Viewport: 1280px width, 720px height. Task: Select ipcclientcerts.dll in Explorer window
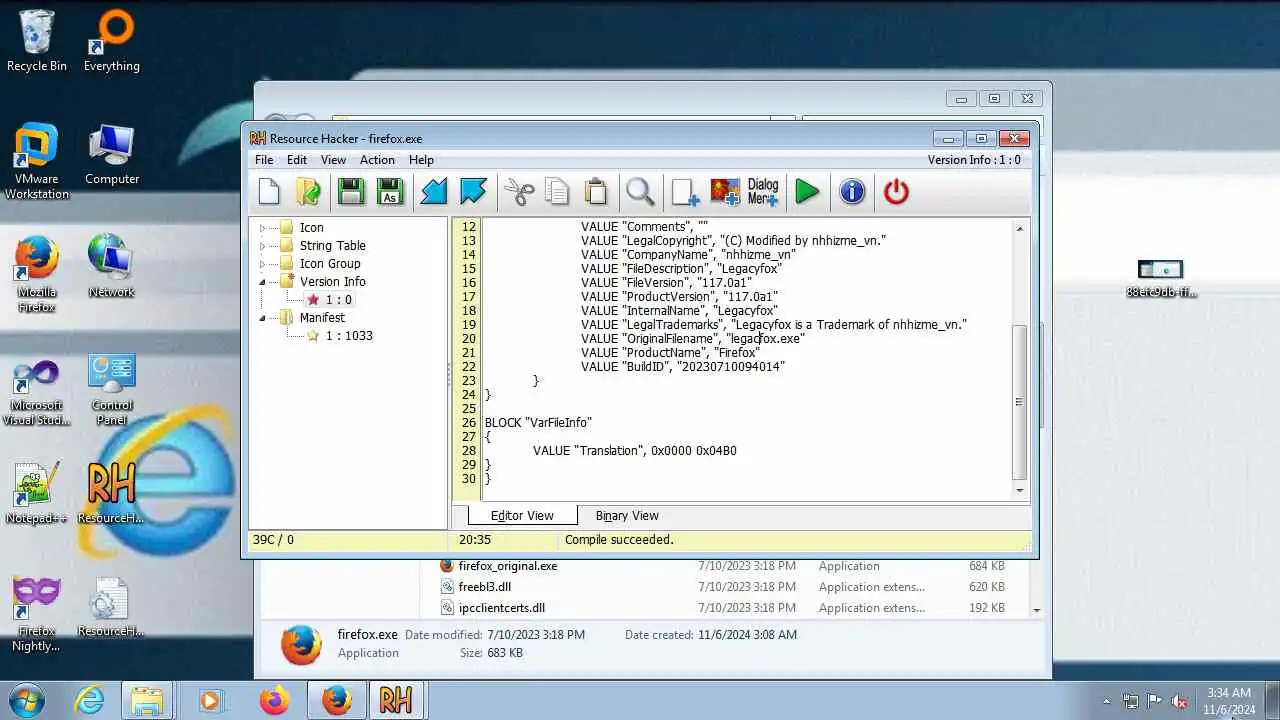pyautogui.click(x=501, y=608)
